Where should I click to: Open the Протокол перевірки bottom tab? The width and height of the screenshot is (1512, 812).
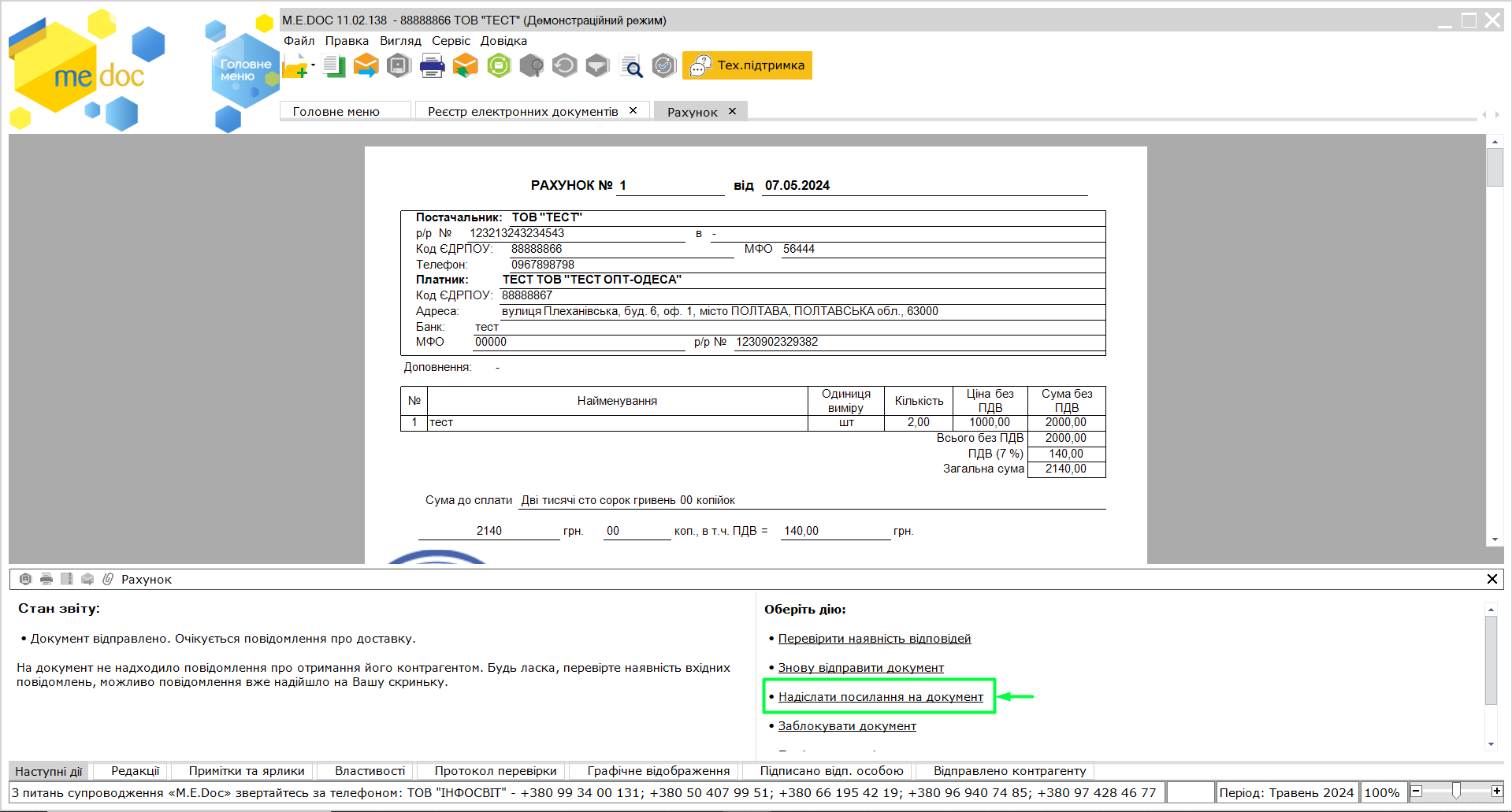click(x=495, y=771)
